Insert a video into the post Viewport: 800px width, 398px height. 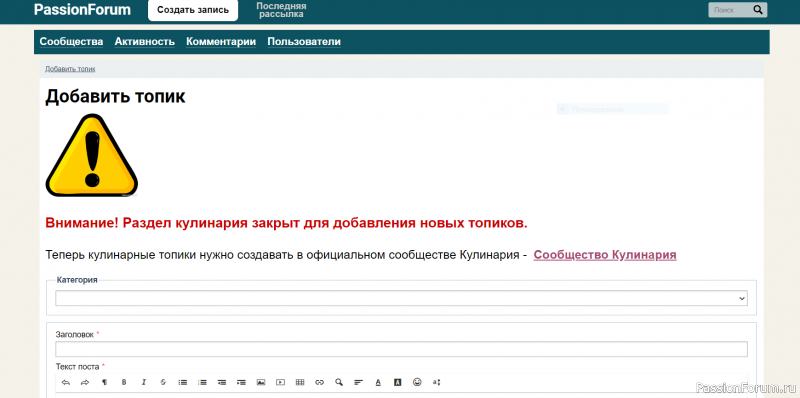click(x=280, y=382)
